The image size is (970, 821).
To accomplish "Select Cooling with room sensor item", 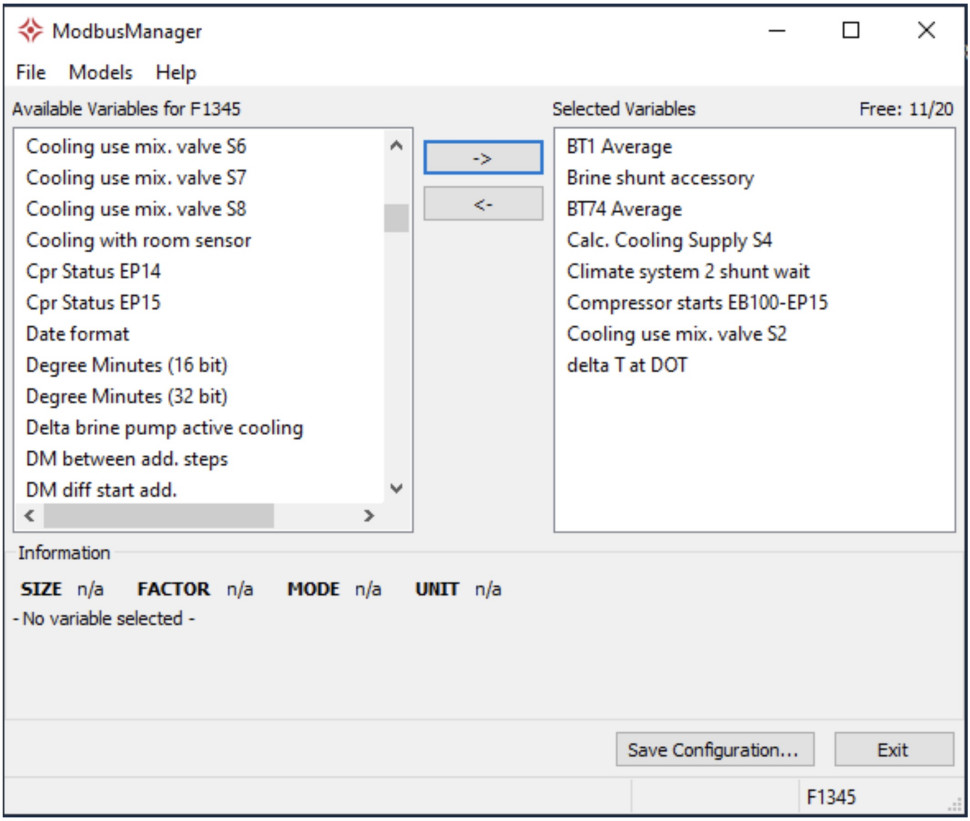I will pos(139,240).
